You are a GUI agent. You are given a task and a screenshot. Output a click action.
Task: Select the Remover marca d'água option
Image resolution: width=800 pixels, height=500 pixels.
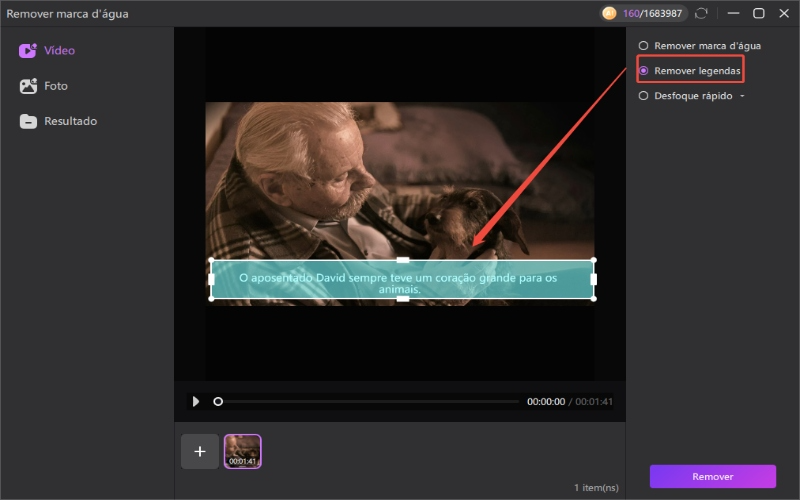[x=699, y=46]
